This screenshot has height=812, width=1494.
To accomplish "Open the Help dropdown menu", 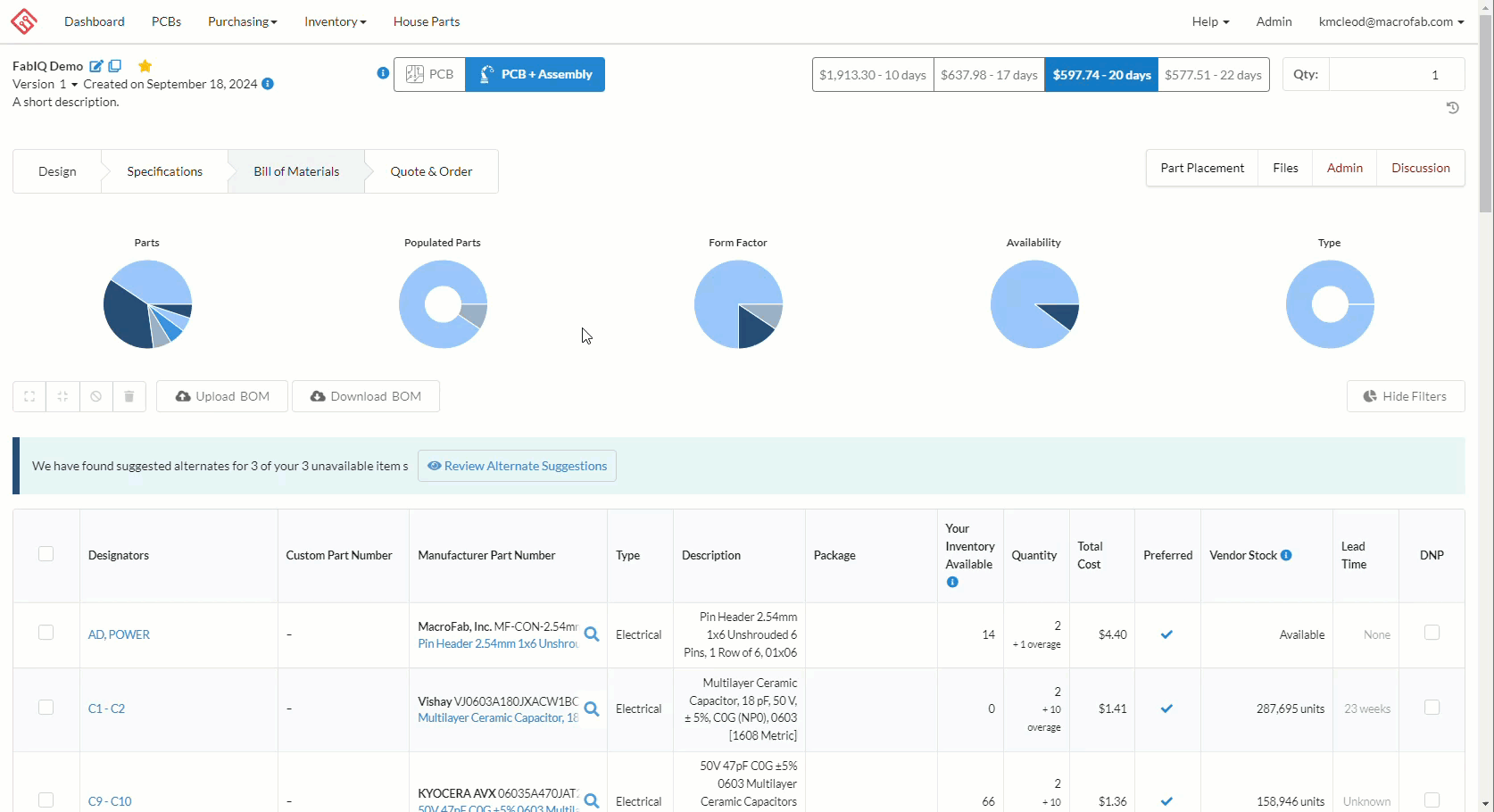I will pos(1210,21).
